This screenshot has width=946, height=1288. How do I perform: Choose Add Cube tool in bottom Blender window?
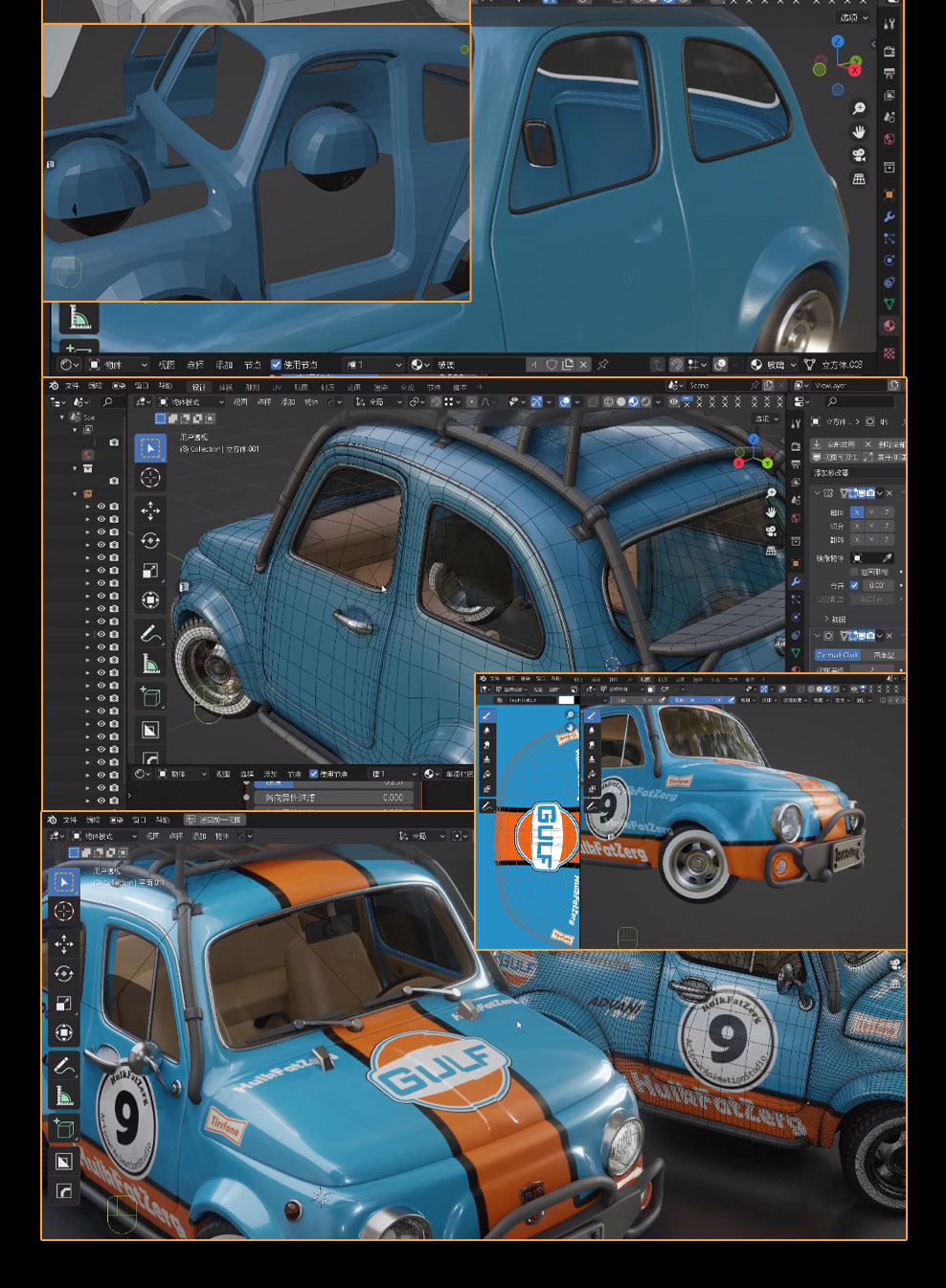(x=64, y=1129)
